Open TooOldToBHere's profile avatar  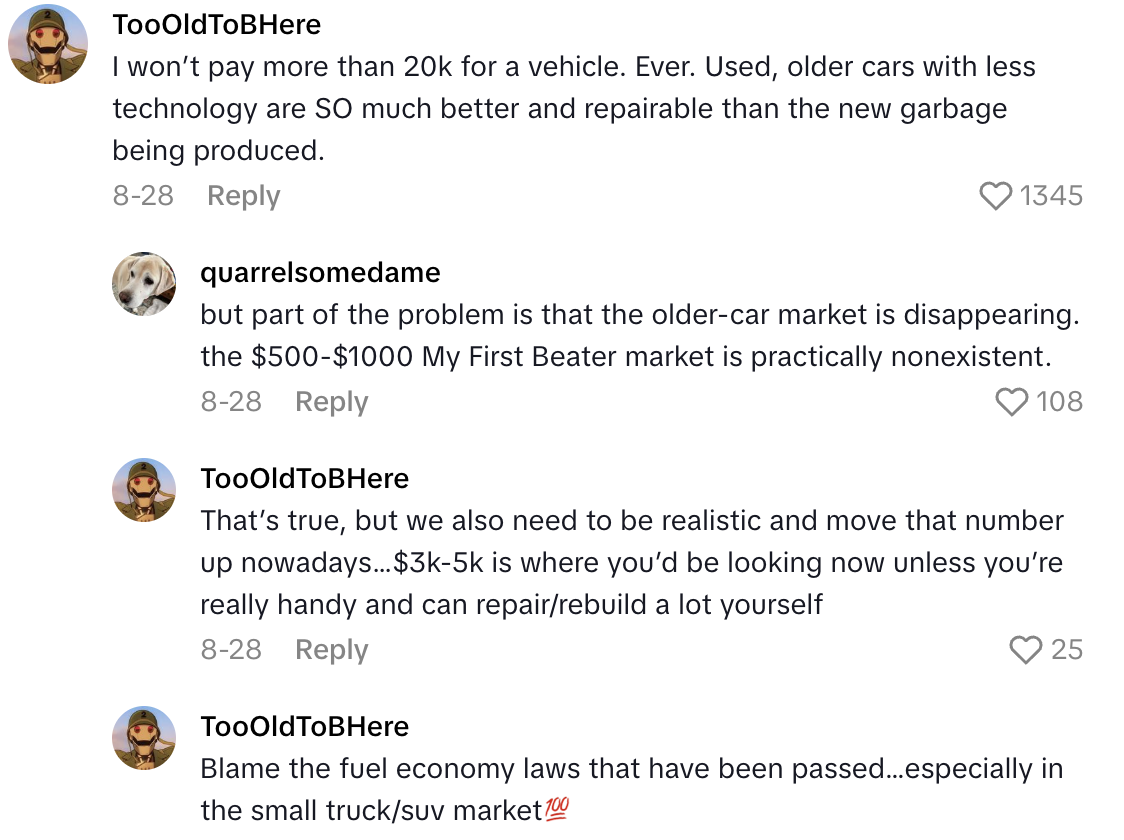(x=47, y=44)
